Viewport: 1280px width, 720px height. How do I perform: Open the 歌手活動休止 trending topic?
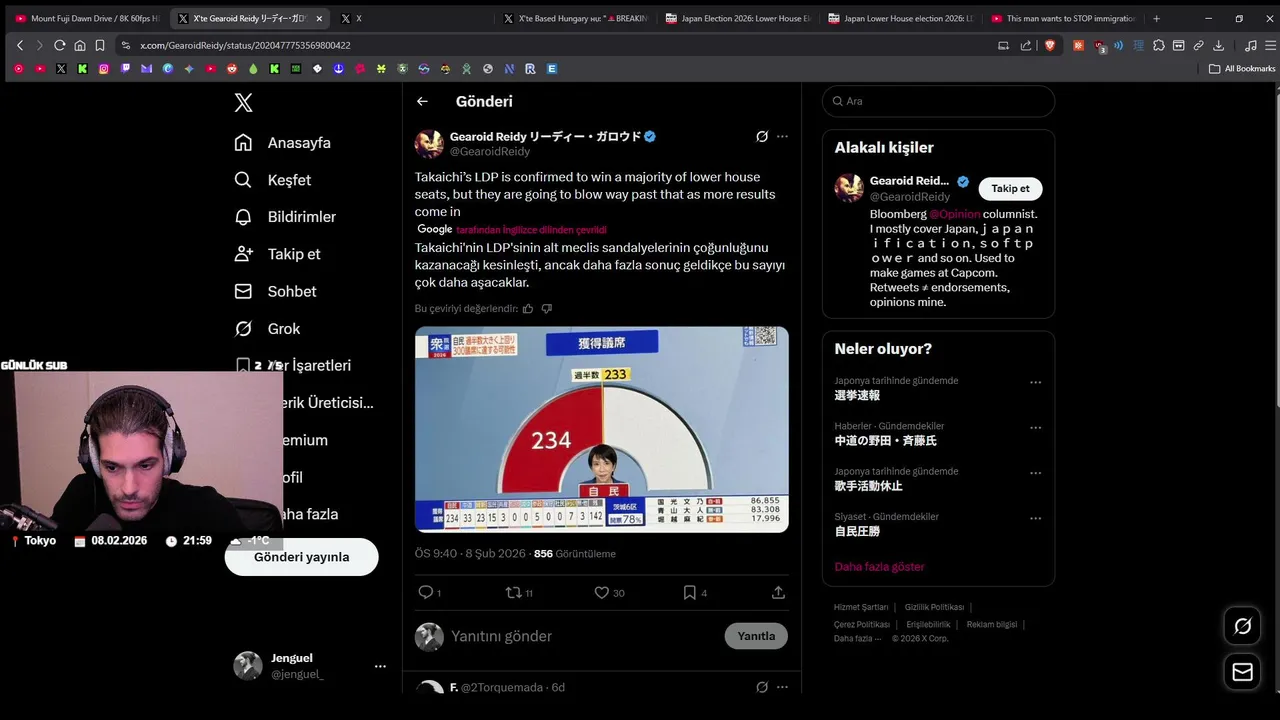868,486
